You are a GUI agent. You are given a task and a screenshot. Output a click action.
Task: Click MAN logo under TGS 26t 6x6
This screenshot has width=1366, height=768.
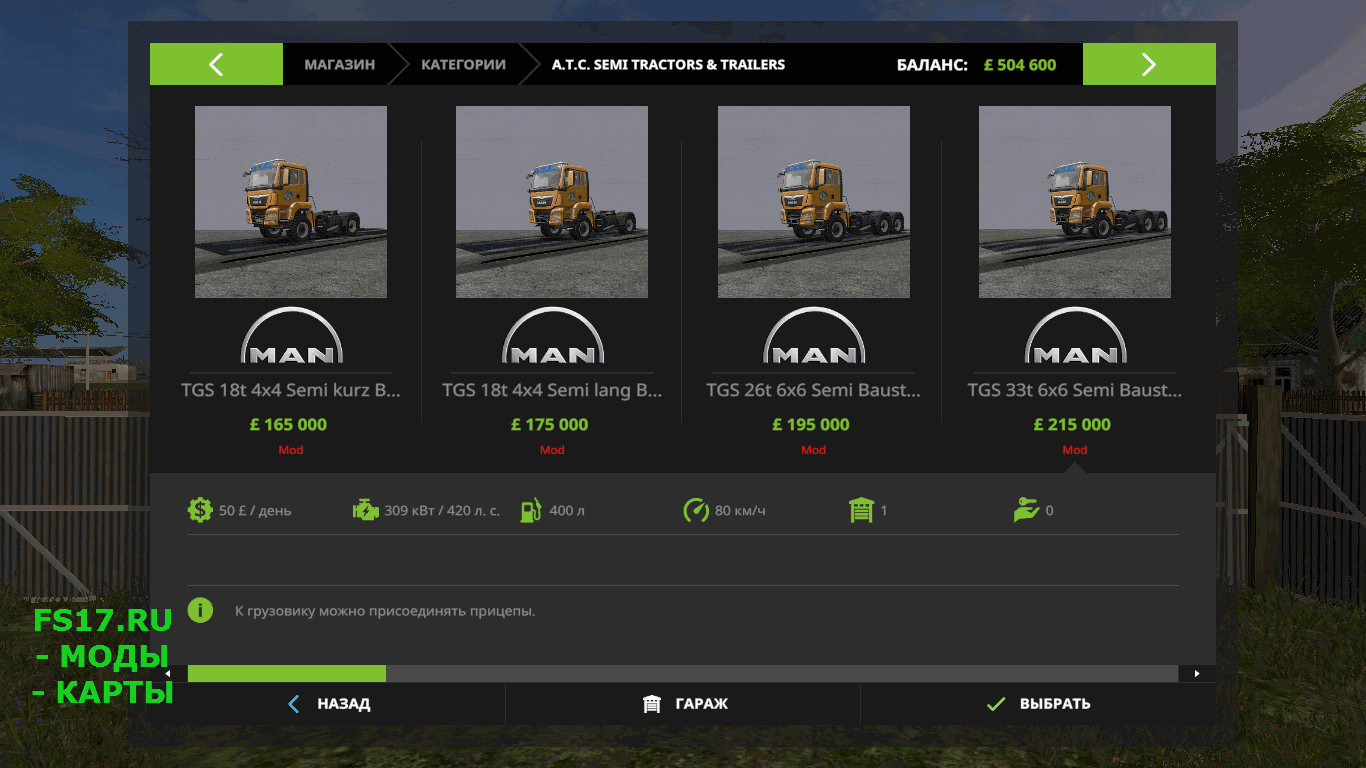(814, 335)
